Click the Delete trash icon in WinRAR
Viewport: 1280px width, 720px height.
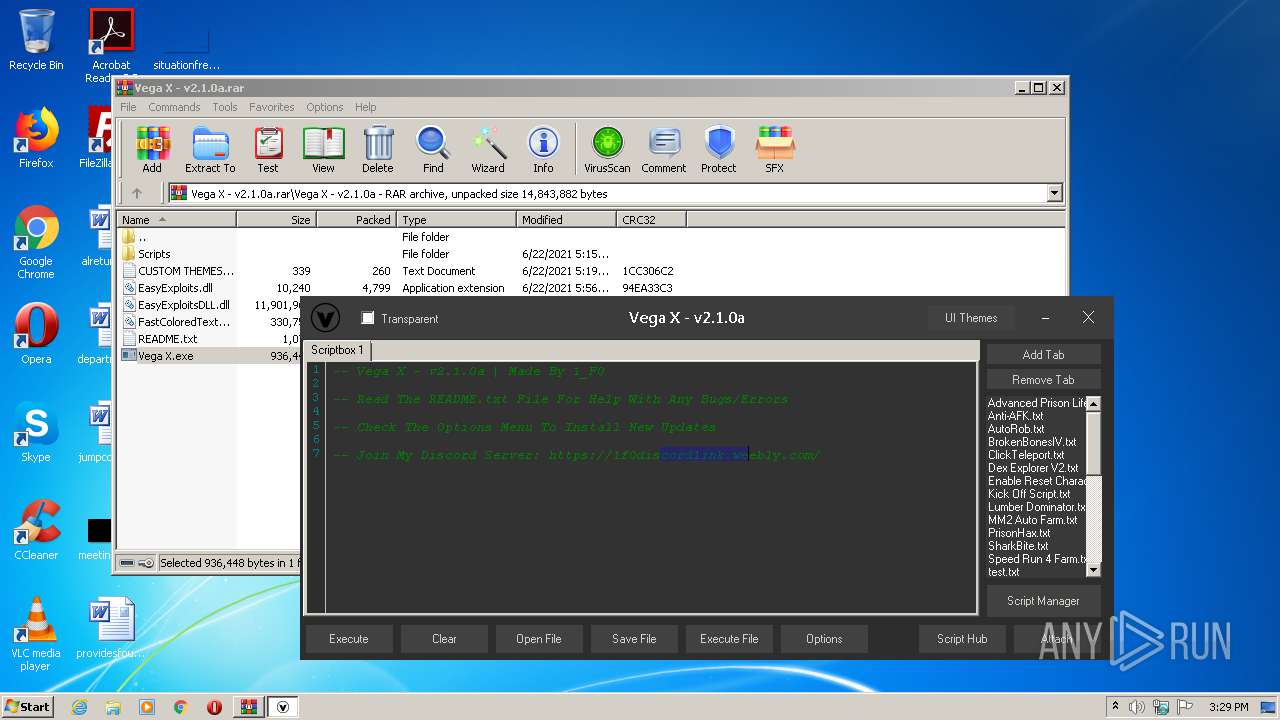click(378, 149)
